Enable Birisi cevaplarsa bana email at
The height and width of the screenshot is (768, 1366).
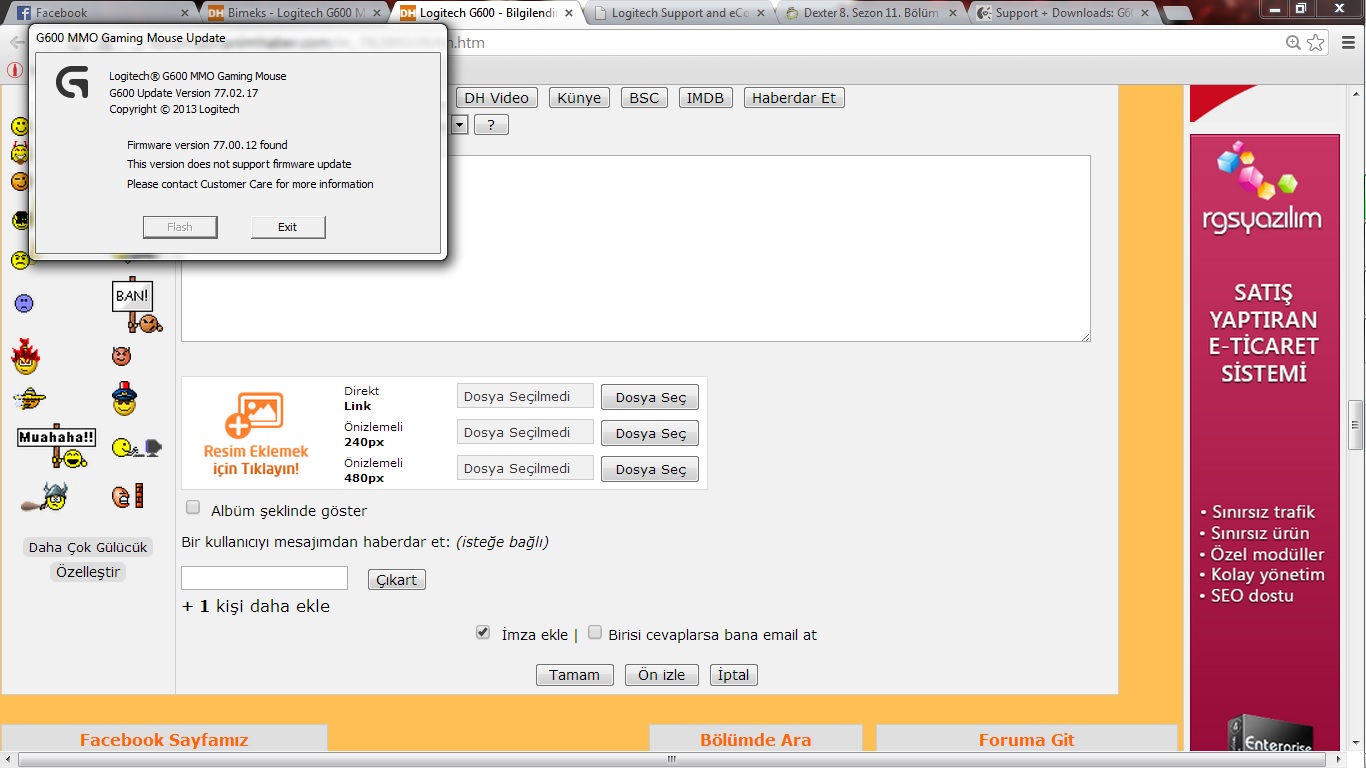pos(595,632)
